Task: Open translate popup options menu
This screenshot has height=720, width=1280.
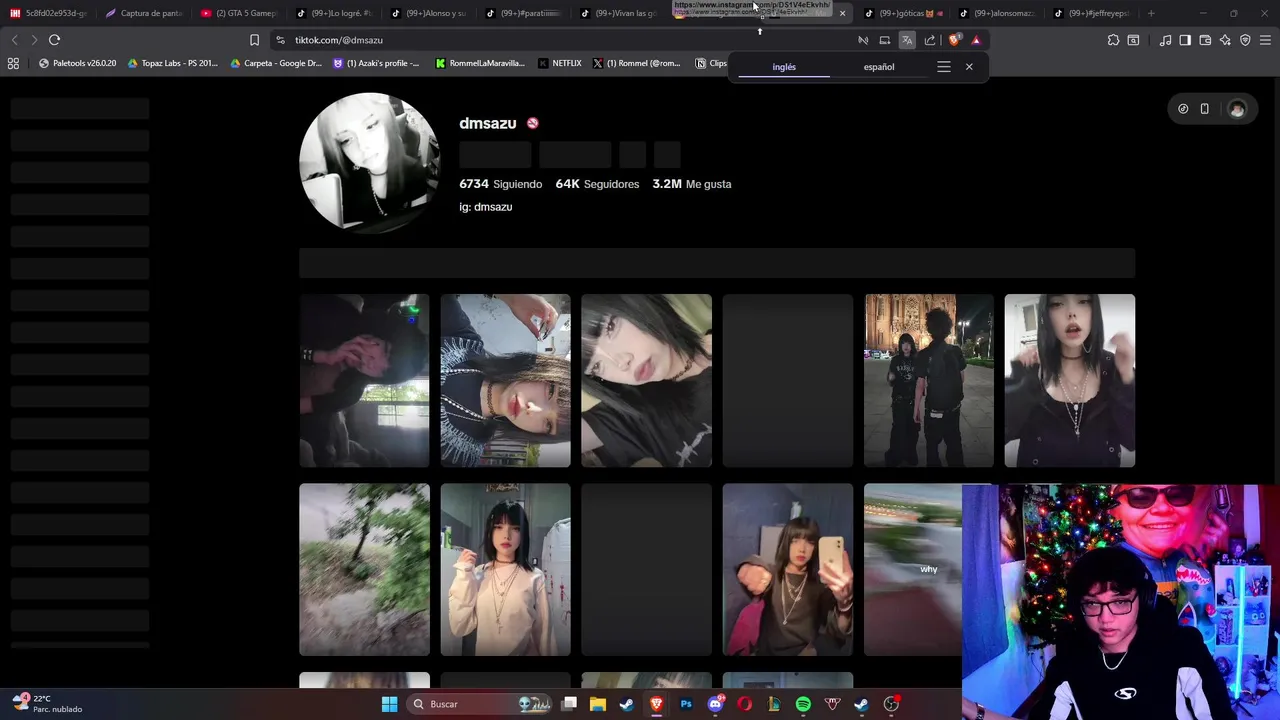Action: click(x=944, y=67)
